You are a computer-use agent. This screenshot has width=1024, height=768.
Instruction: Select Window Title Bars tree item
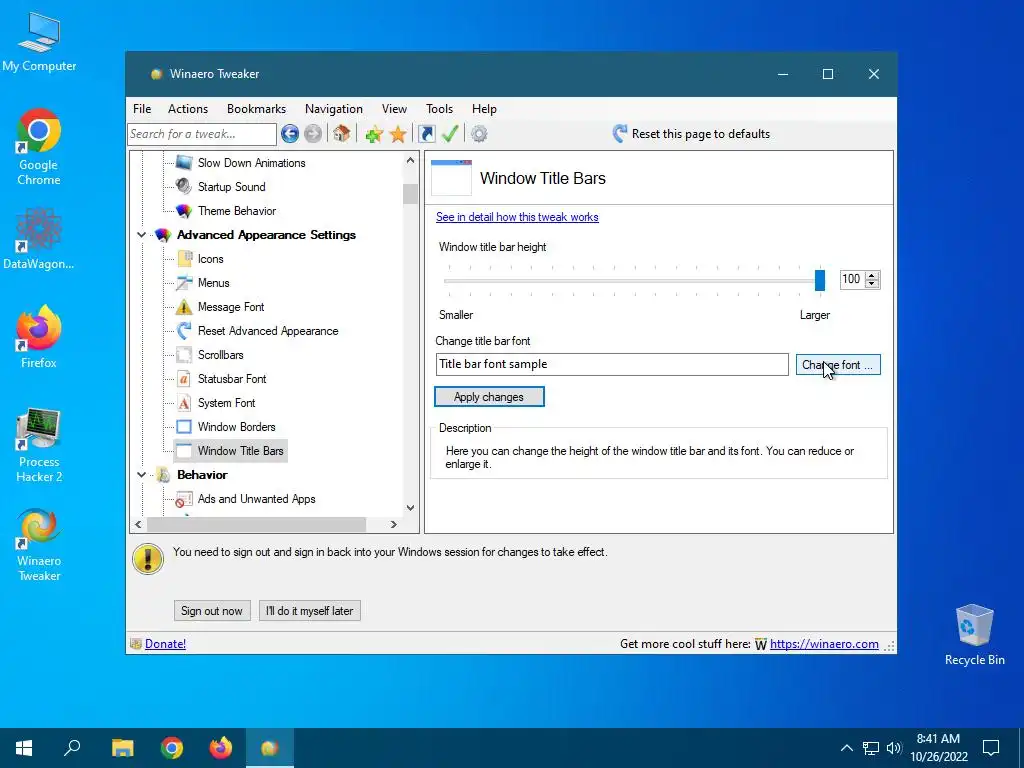click(x=240, y=451)
